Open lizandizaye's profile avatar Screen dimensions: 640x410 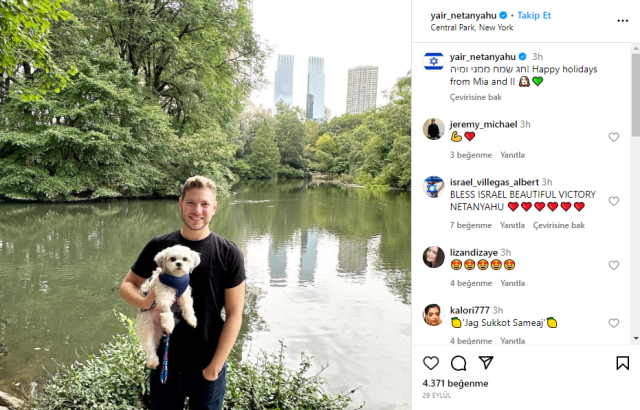(433, 257)
